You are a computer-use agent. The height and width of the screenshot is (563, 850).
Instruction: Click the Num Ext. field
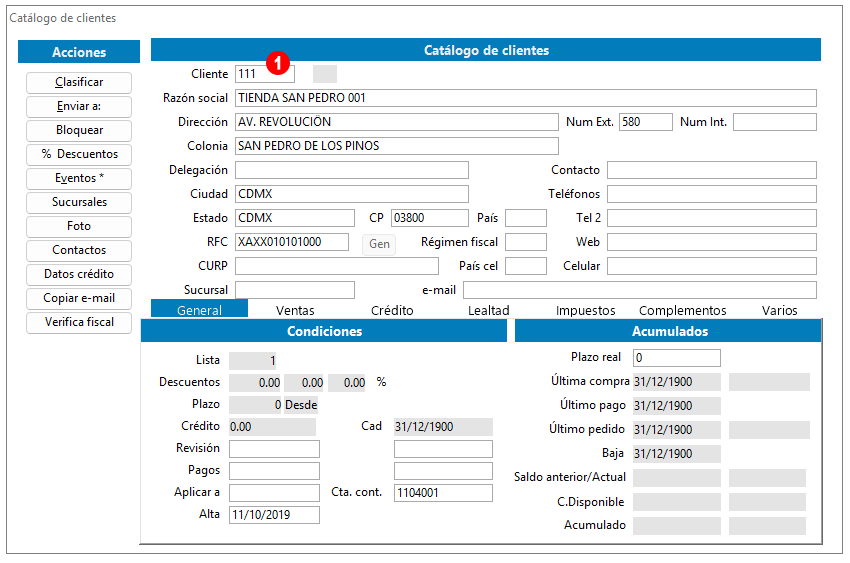646,122
